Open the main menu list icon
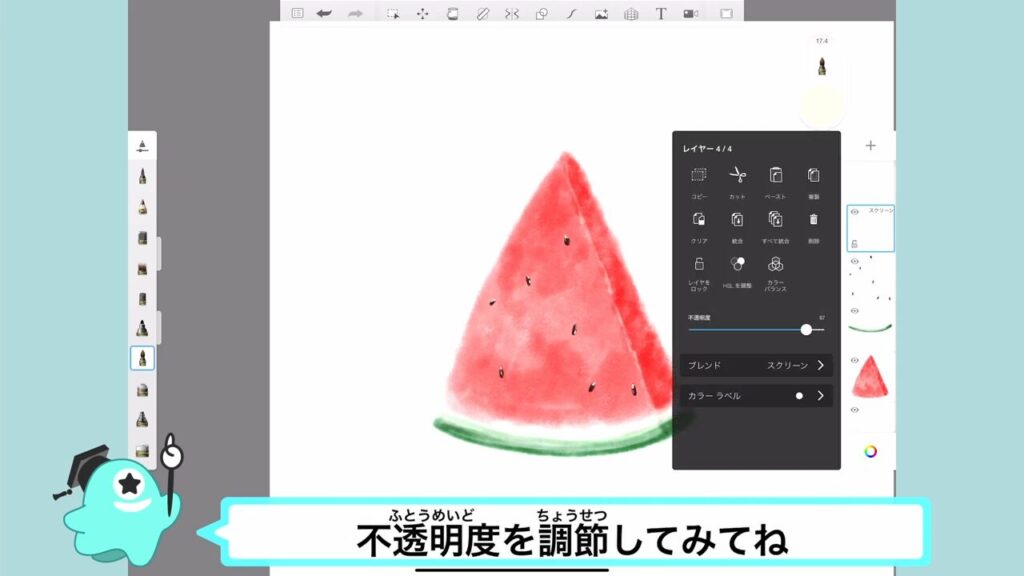 pyautogui.click(x=297, y=13)
